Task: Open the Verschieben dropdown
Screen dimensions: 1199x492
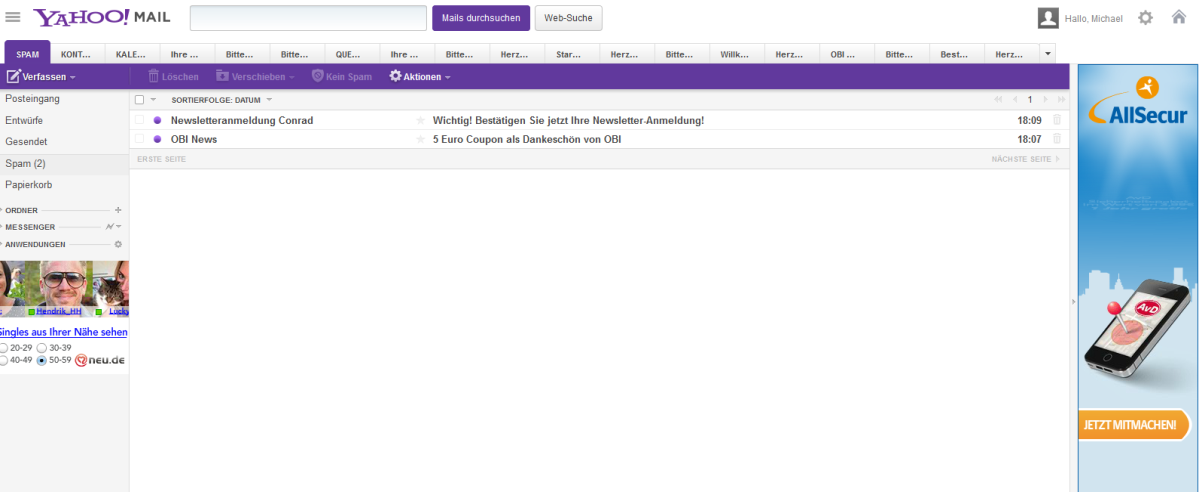Action: coord(256,77)
